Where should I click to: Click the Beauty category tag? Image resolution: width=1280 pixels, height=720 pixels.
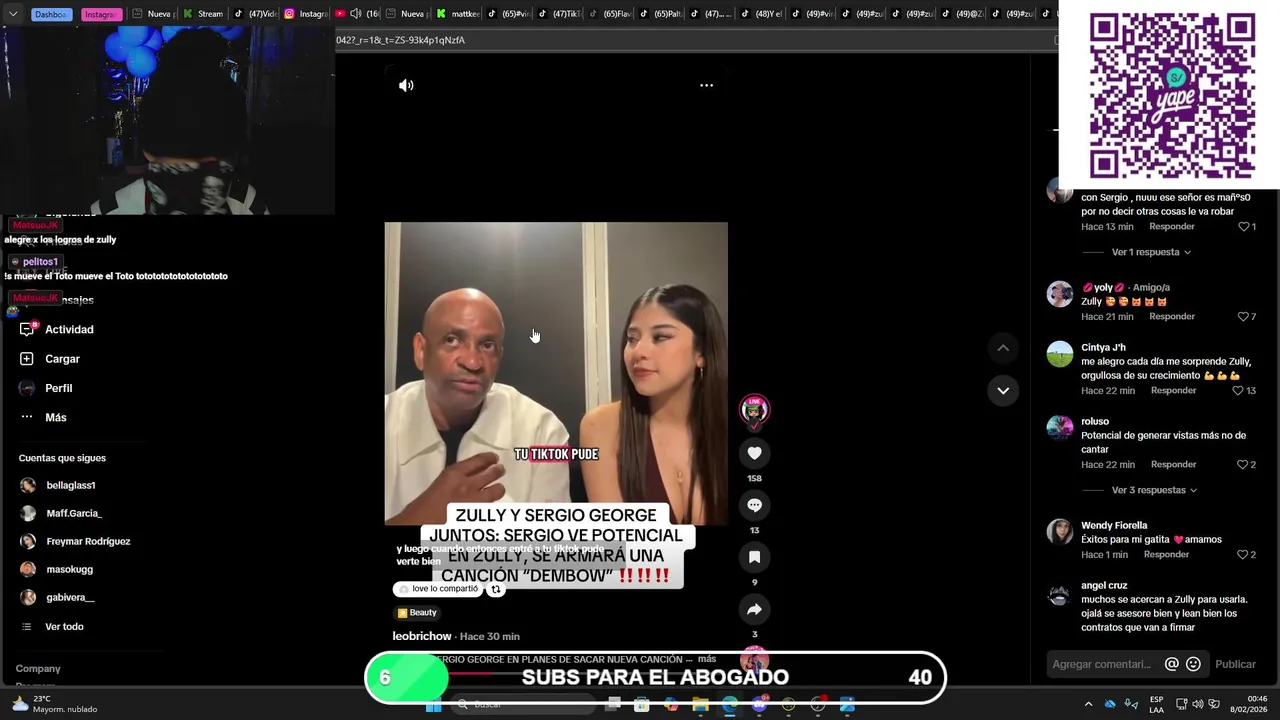click(417, 613)
